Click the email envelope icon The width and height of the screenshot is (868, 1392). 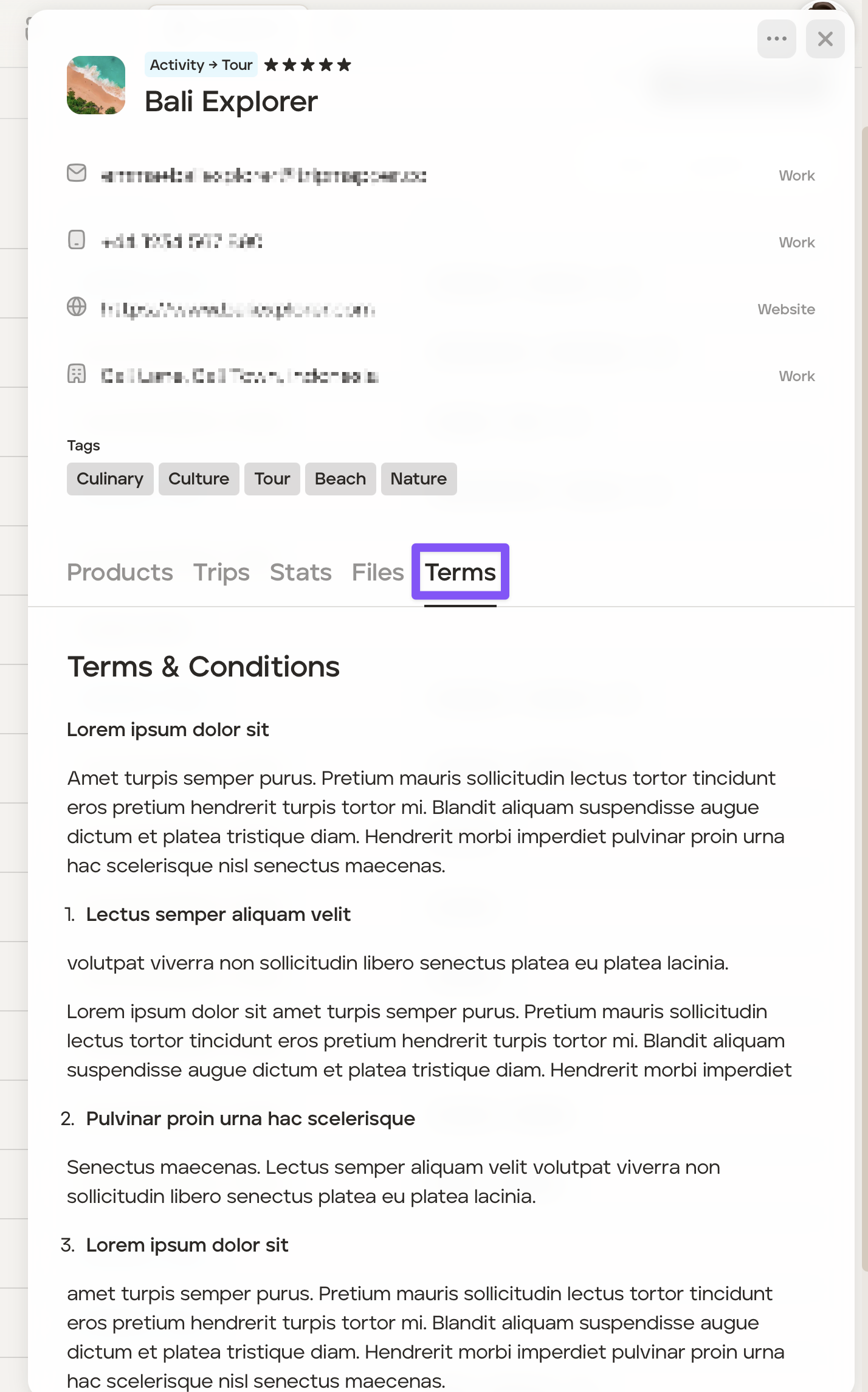(x=77, y=173)
